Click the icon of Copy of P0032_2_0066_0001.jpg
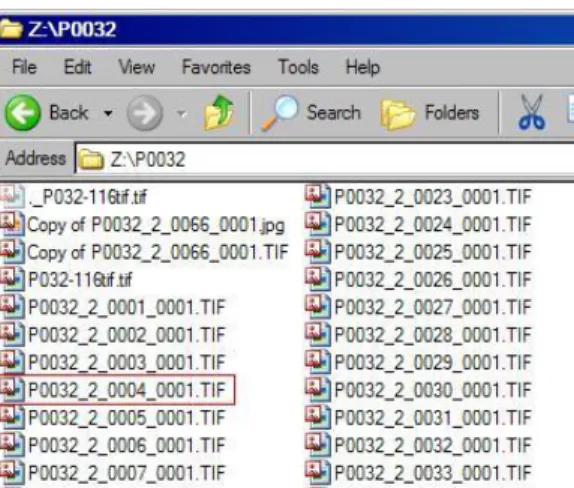 click(12, 224)
